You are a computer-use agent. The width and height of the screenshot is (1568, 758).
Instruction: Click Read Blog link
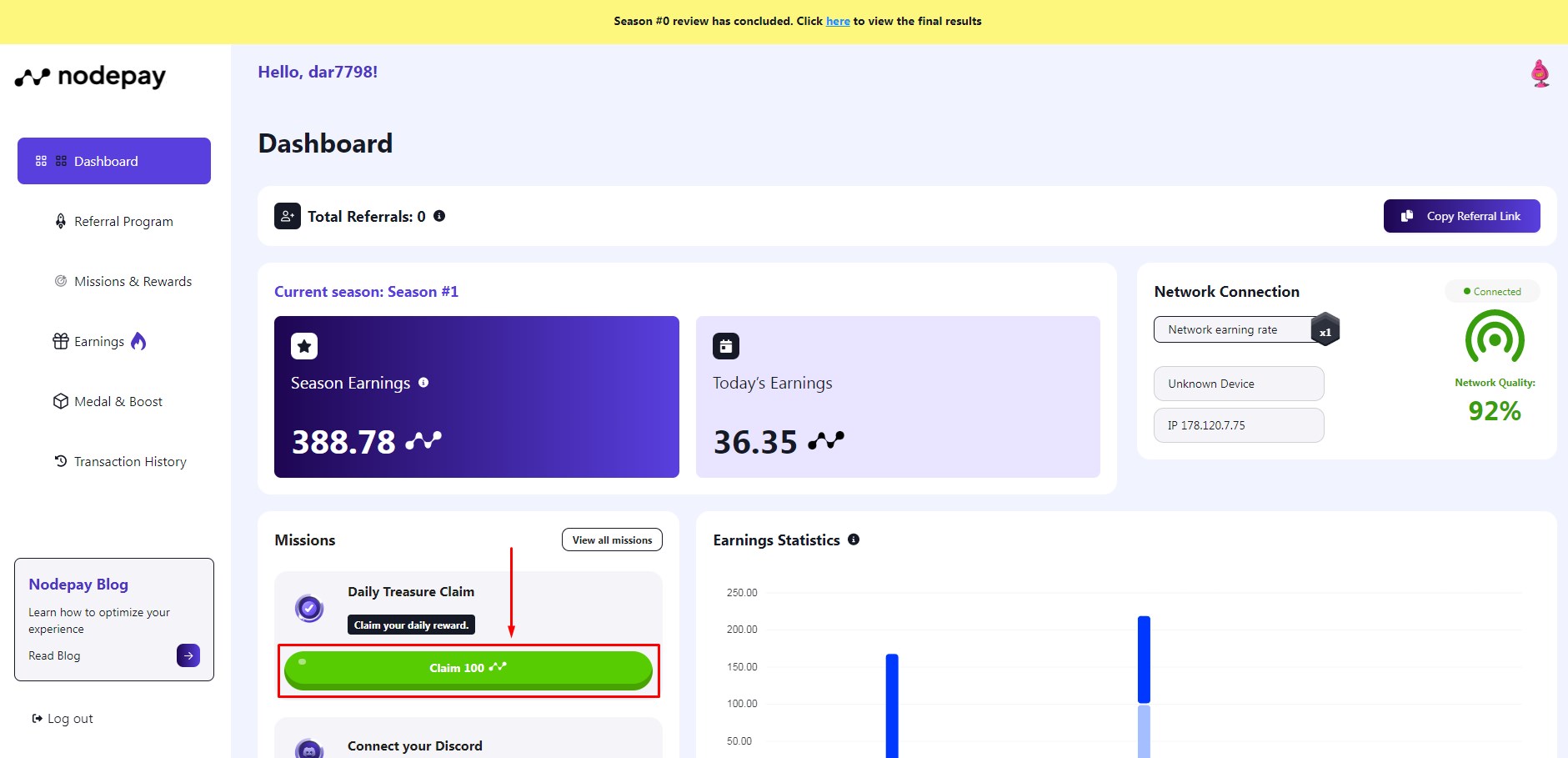pyautogui.click(x=54, y=655)
